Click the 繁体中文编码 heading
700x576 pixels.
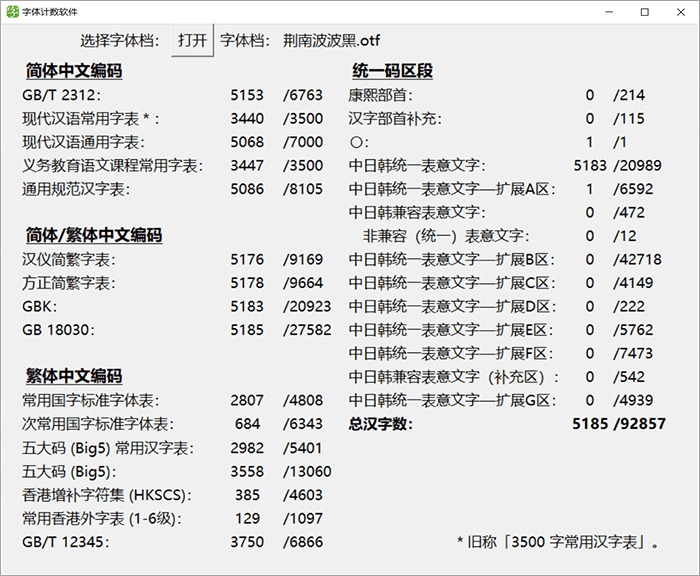tap(74, 376)
